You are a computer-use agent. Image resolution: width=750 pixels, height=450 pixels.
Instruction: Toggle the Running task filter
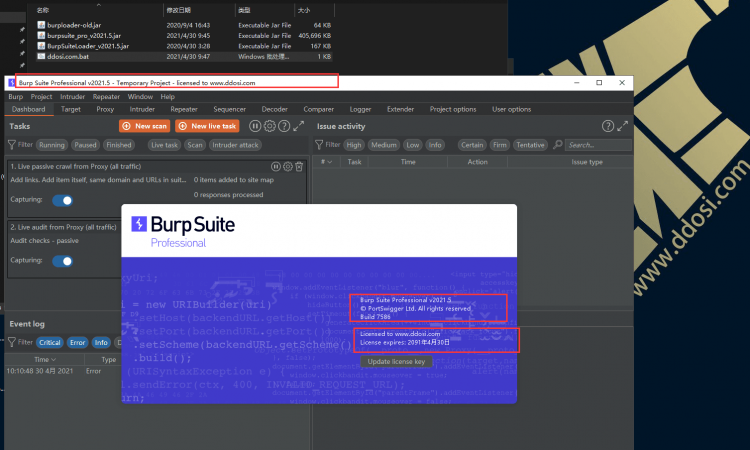click(52, 145)
